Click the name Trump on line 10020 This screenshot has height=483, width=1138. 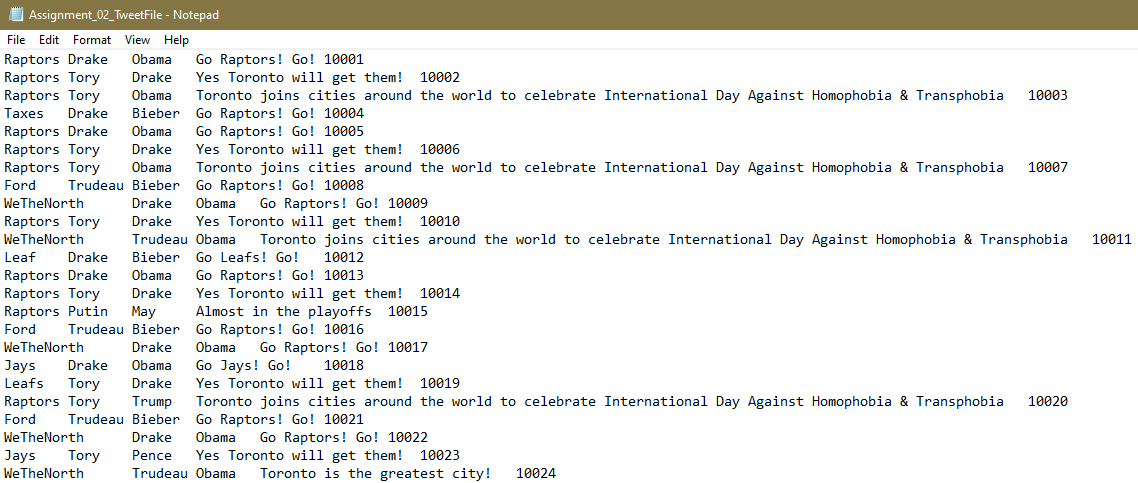tap(152, 402)
